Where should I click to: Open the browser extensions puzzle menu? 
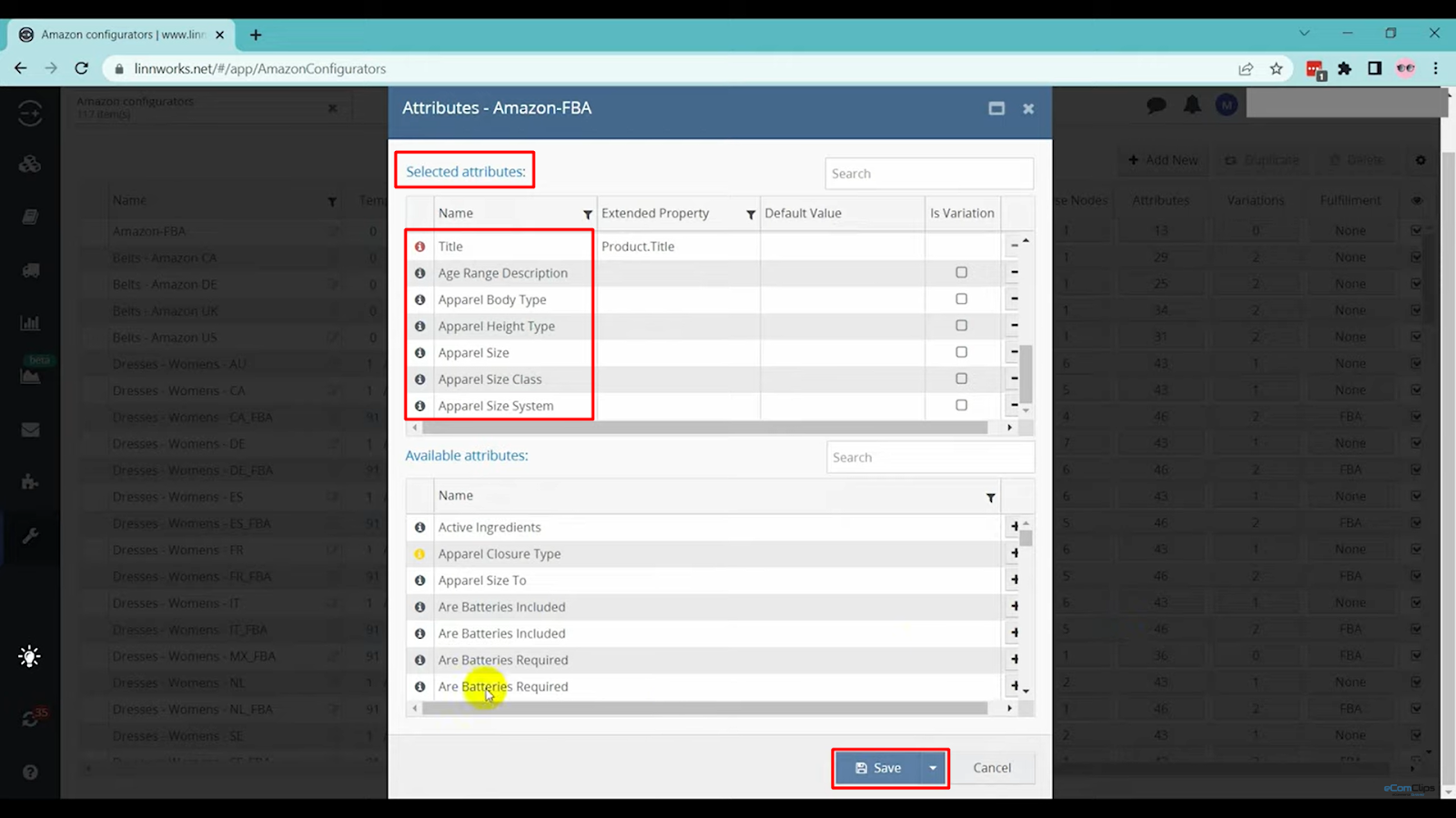1345,68
